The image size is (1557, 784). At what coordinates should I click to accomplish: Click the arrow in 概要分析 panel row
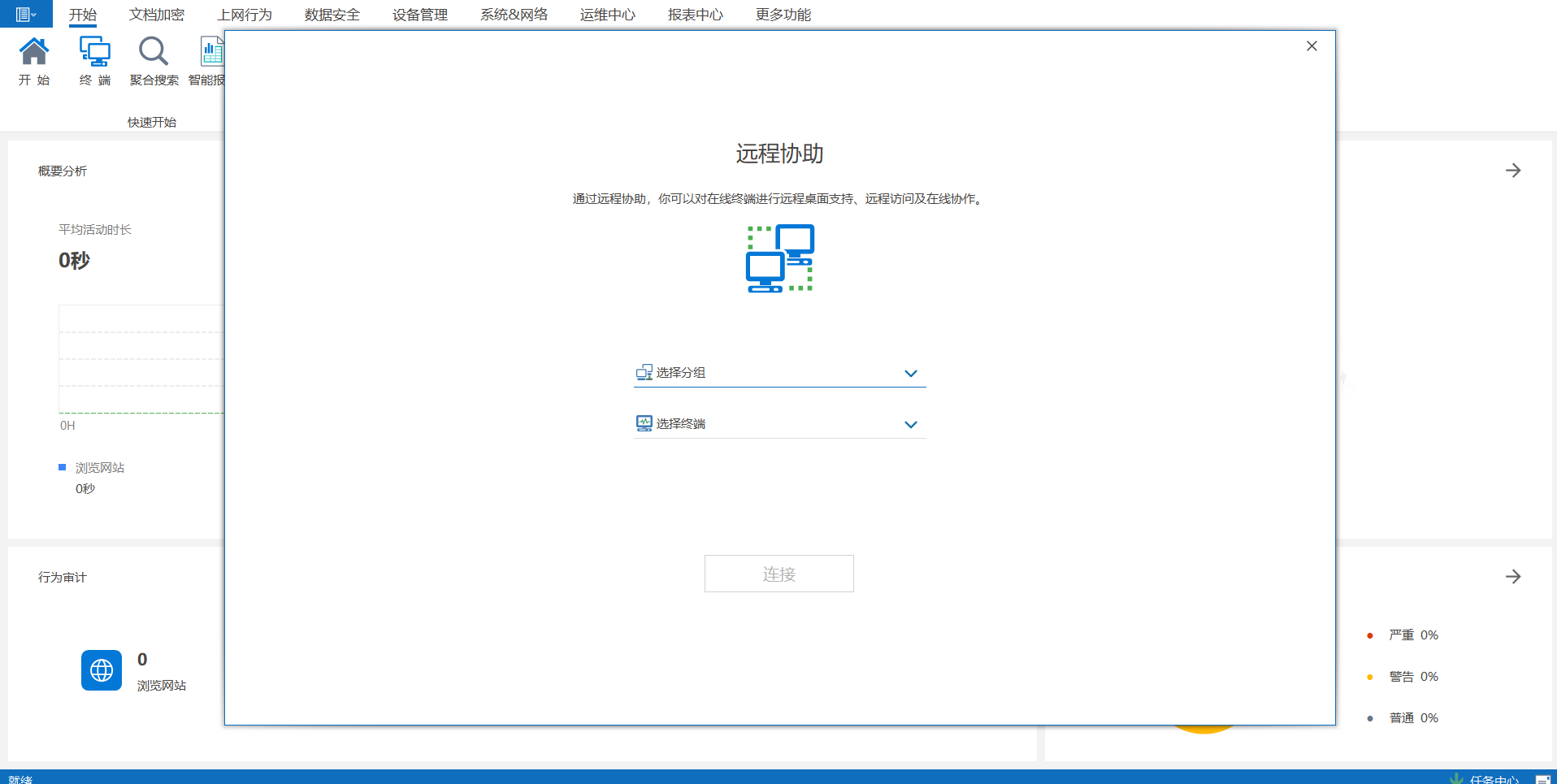1512,171
